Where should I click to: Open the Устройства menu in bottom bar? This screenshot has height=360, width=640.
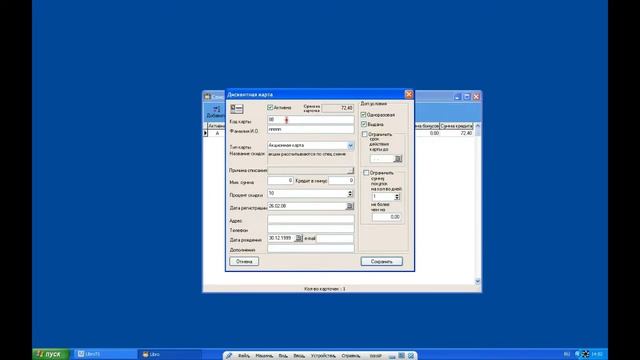[323, 356]
